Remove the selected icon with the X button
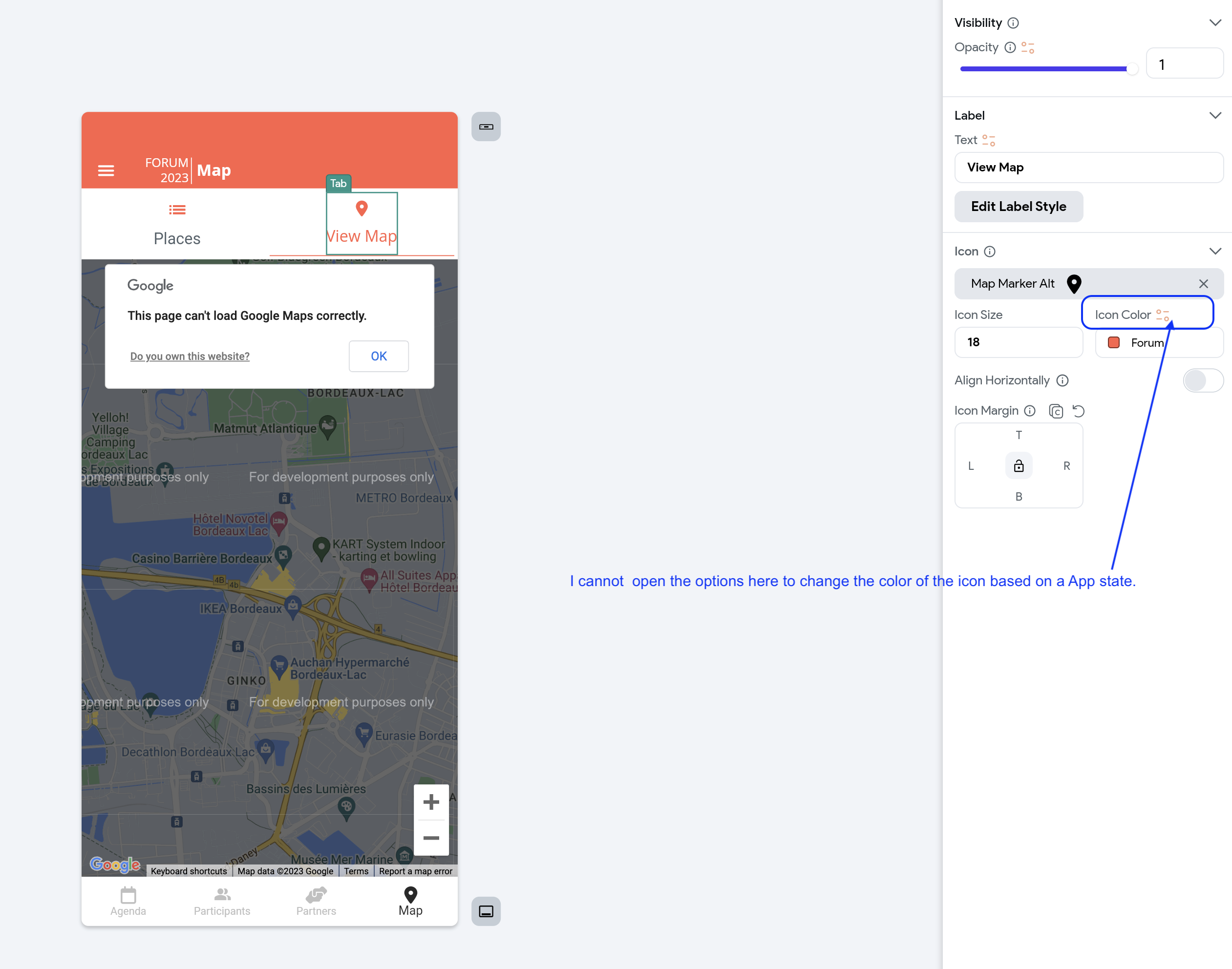This screenshot has width=1232, height=969. click(1204, 284)
